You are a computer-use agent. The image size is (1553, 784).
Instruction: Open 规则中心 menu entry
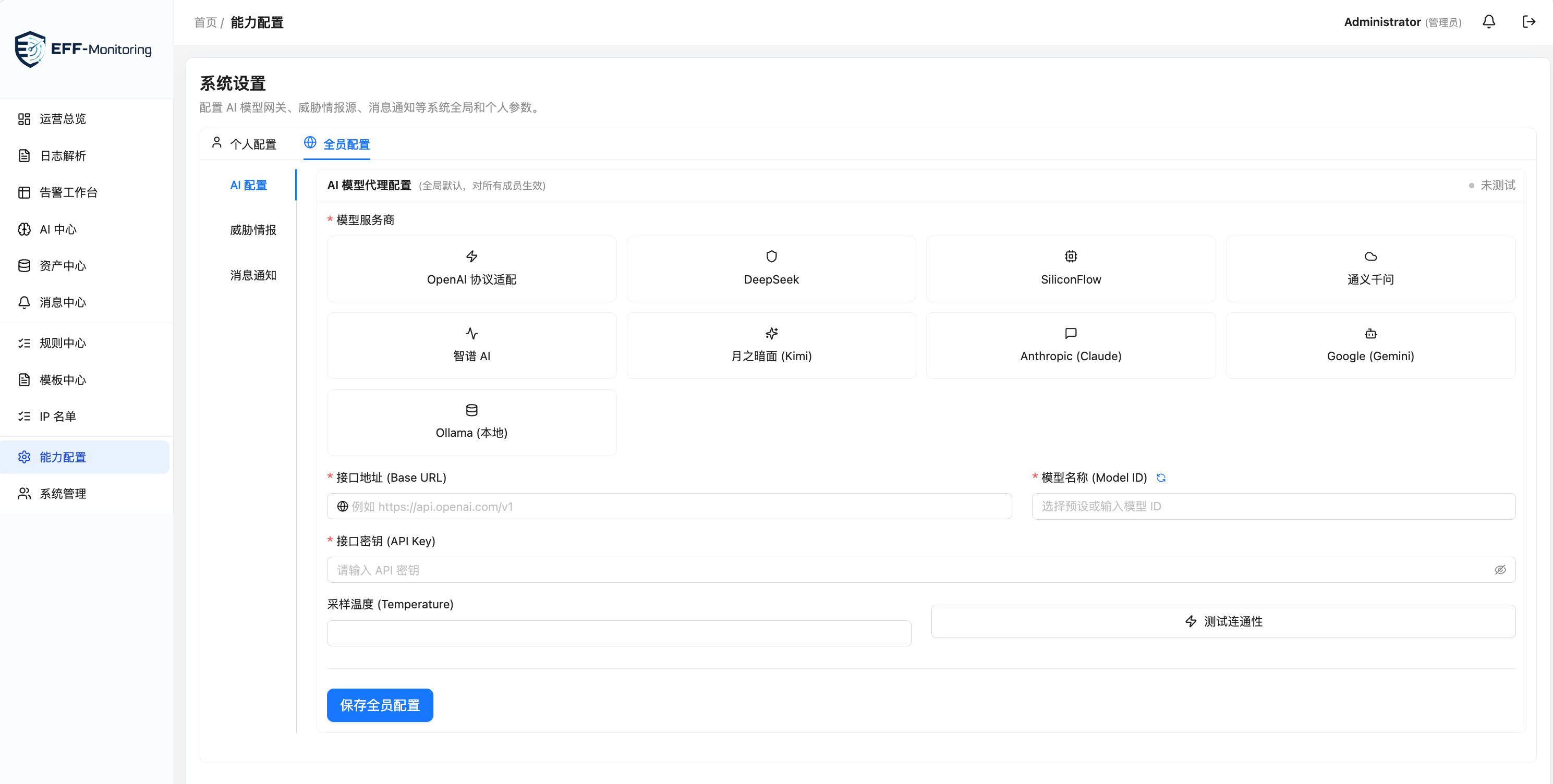(84, 343)
